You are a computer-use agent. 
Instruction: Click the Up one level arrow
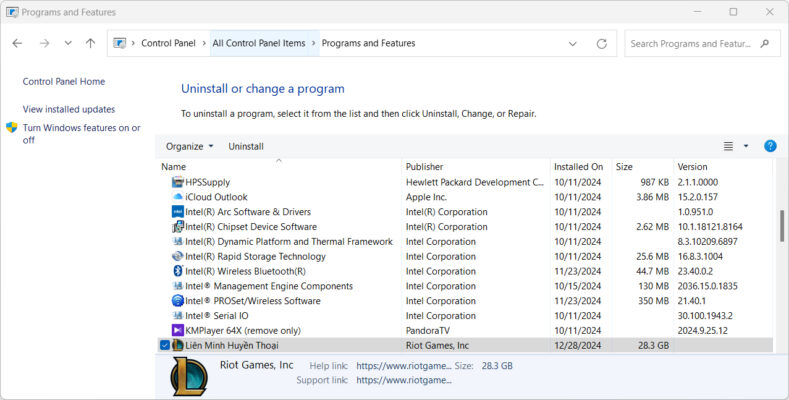[90, 44]
